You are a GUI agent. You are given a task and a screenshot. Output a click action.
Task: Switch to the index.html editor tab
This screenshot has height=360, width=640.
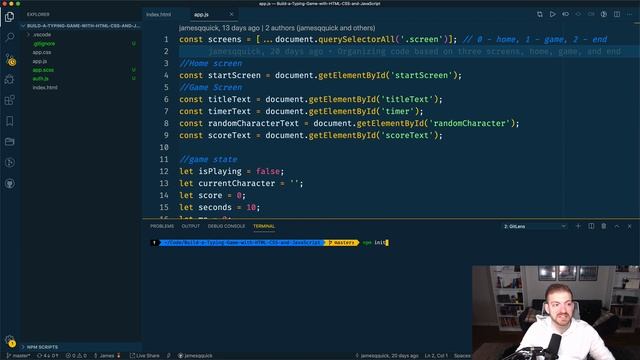pyautogui.click(x=159, y=14)
